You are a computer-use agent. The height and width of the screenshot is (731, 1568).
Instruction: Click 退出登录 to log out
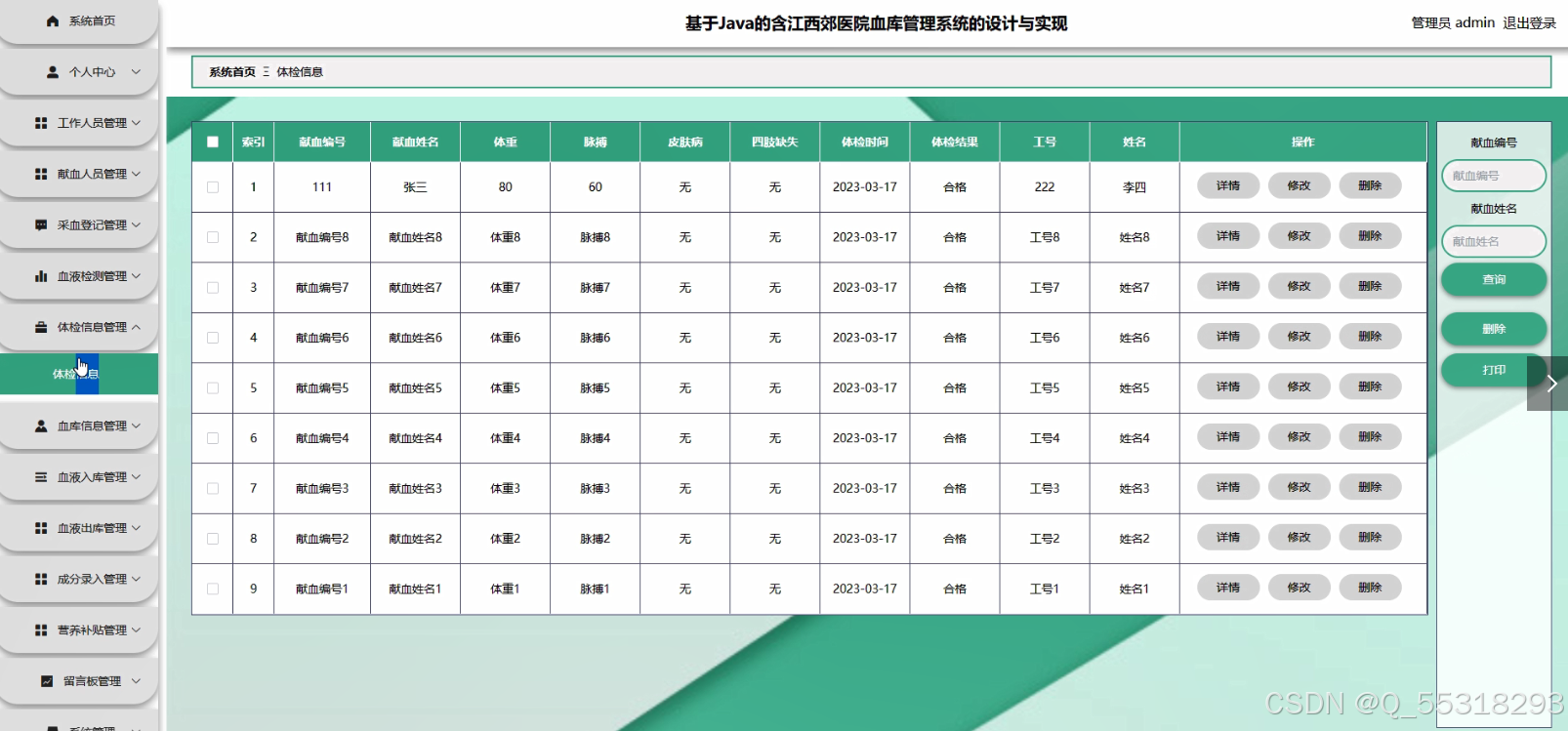click(x=1529, y=22)
